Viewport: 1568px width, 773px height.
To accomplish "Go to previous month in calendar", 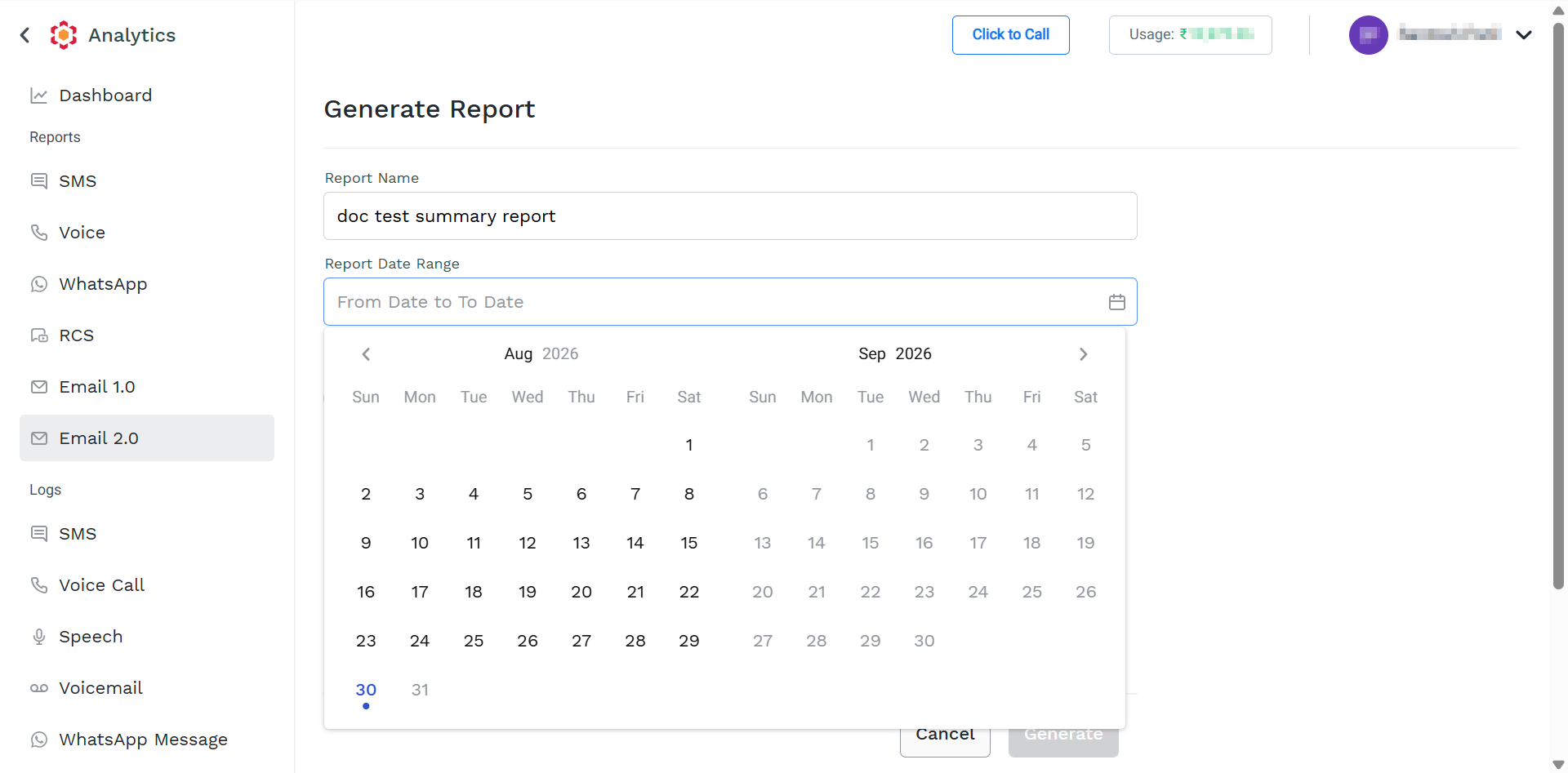I will pyautogui.click(x=366, y=354).
